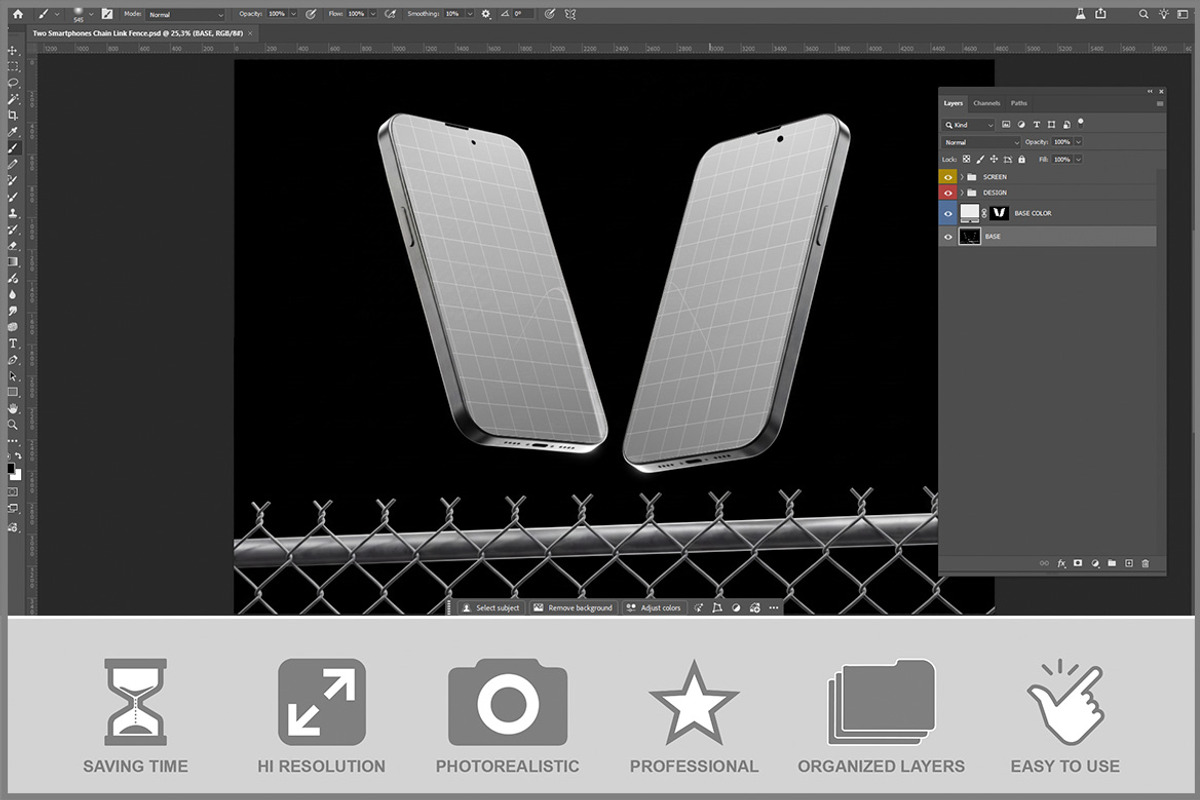Open the layer blend mode Normal dropdown
The image size is (1200, 800).
pos(980,142)
